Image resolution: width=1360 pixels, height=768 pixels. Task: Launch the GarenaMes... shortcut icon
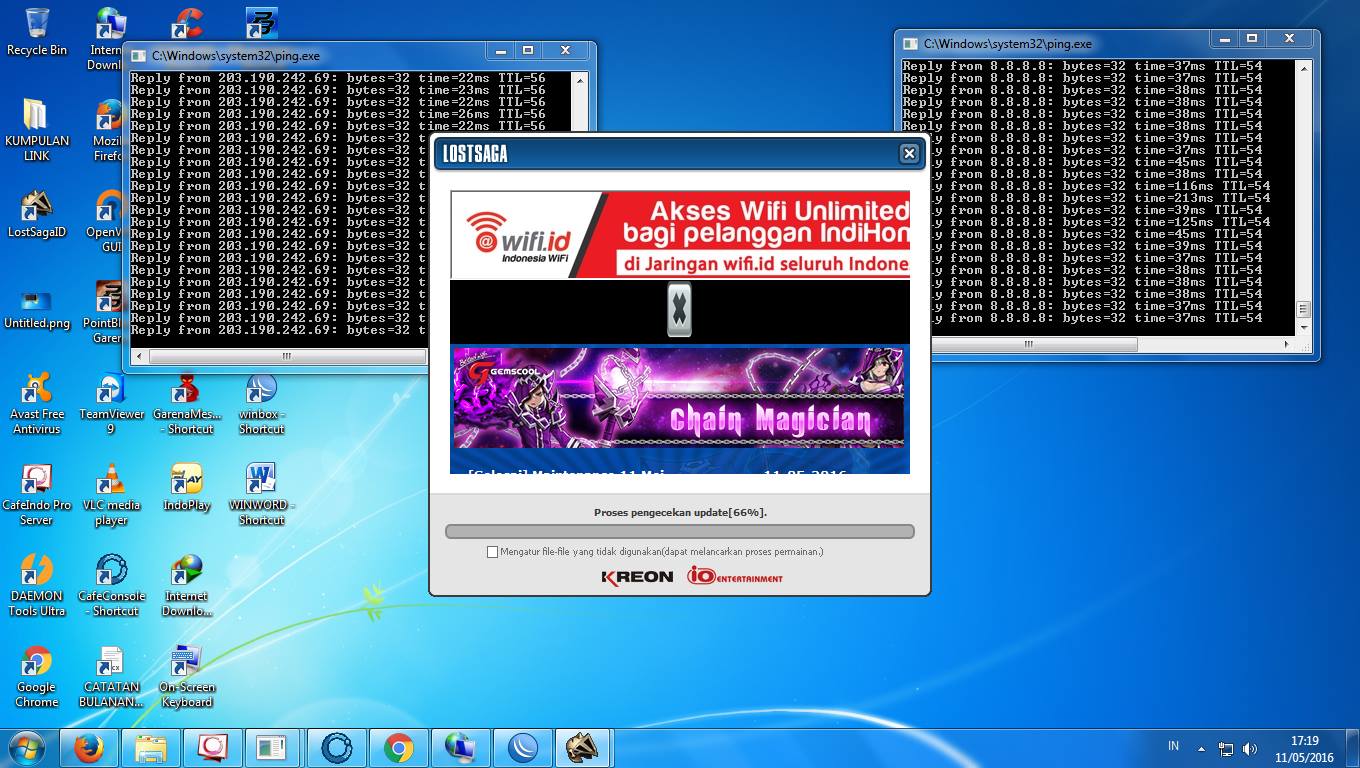pyautogui.click(x=186, y=404)
